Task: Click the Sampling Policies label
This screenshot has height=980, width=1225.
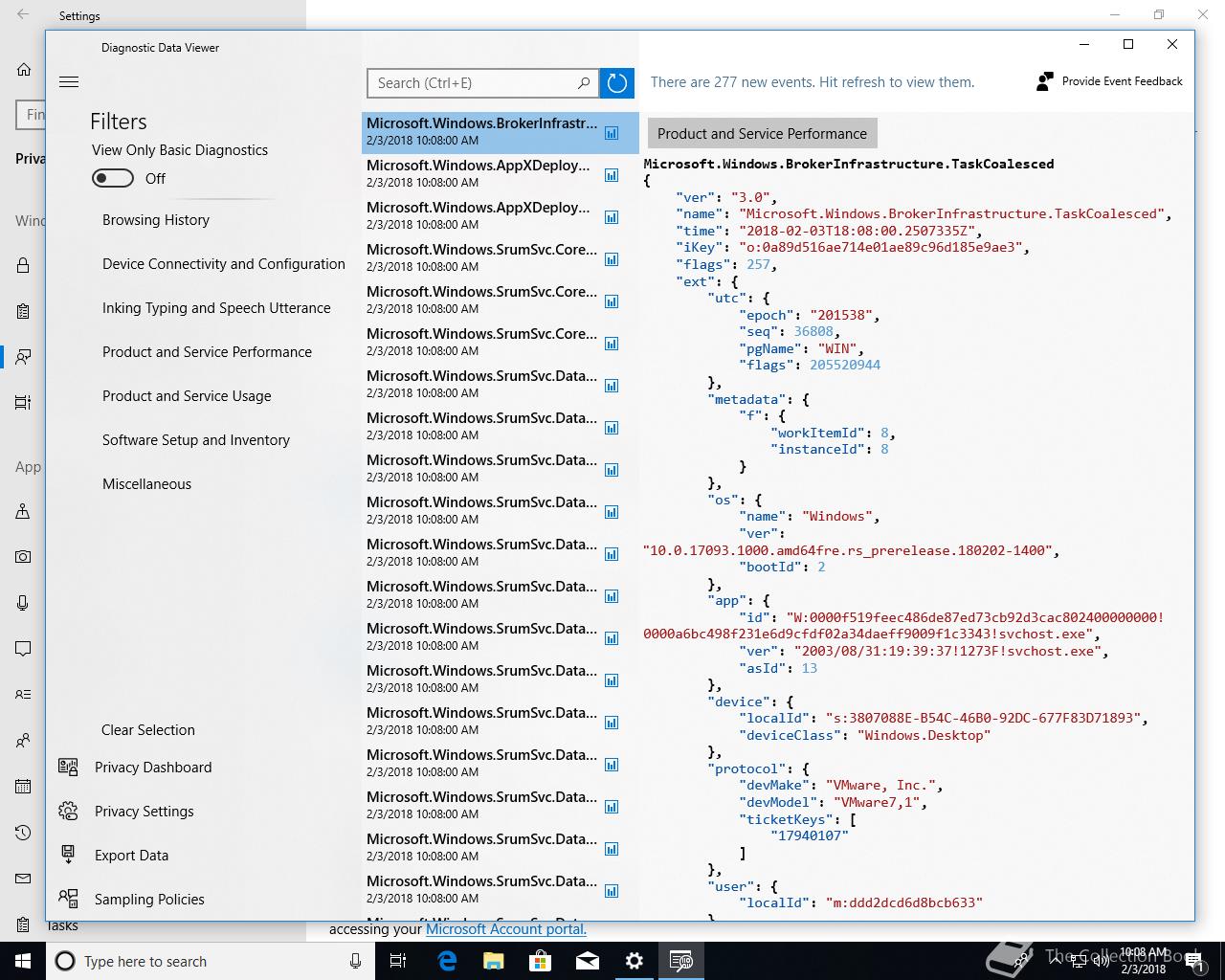Action: [x=149, y=900]
